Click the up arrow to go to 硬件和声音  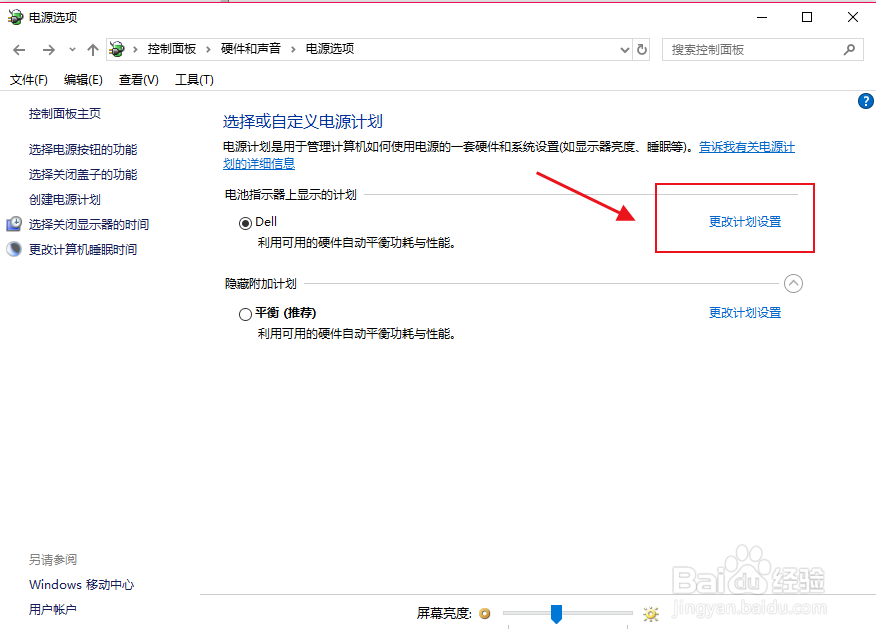click(92, 48)
